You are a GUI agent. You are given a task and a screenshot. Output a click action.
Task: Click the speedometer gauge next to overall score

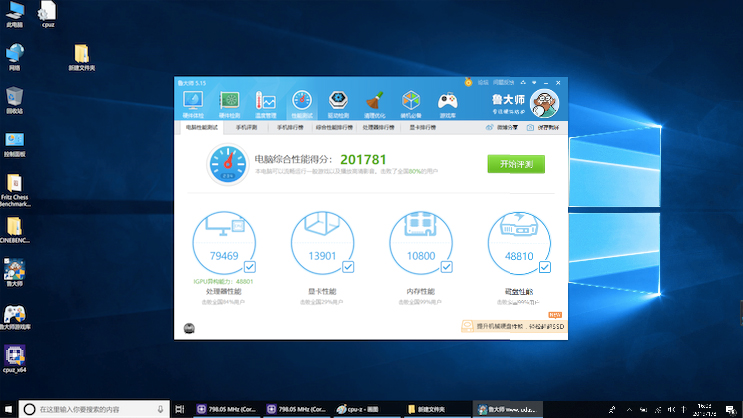[x=228, y=164]
